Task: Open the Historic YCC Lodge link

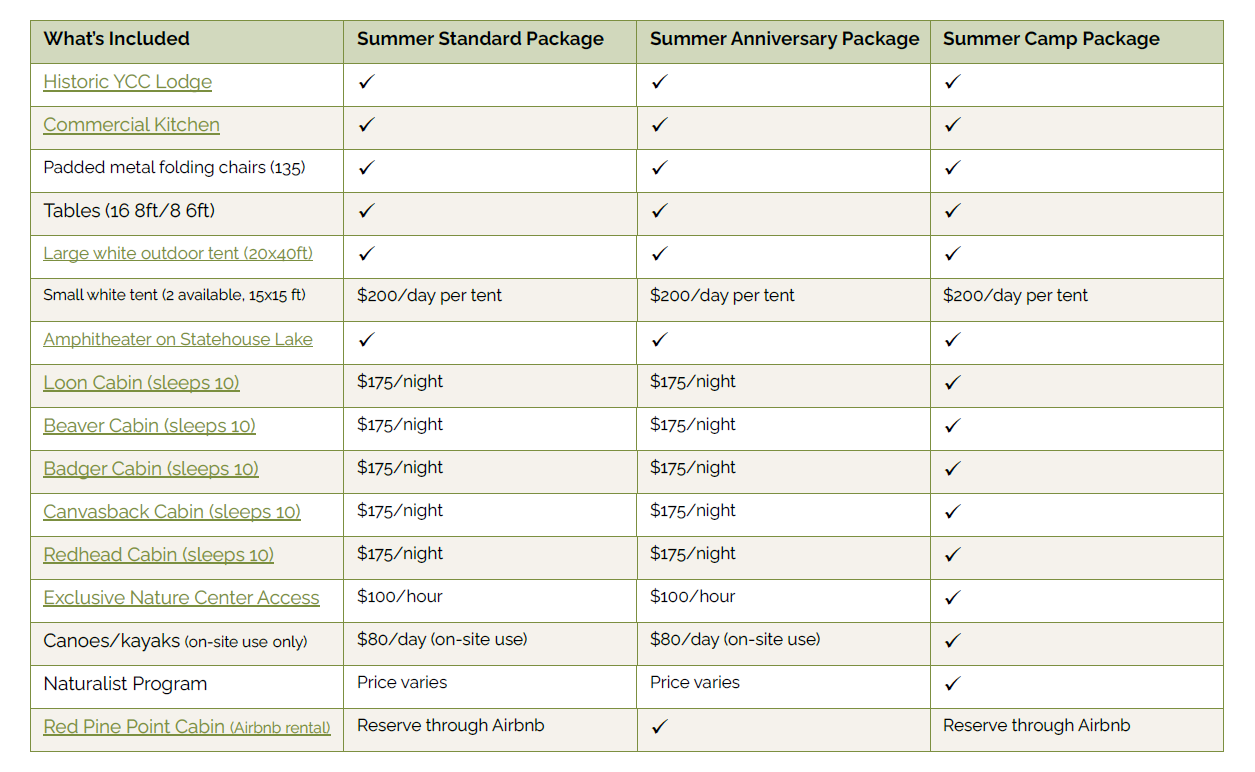Action: [x=127, y=82]
